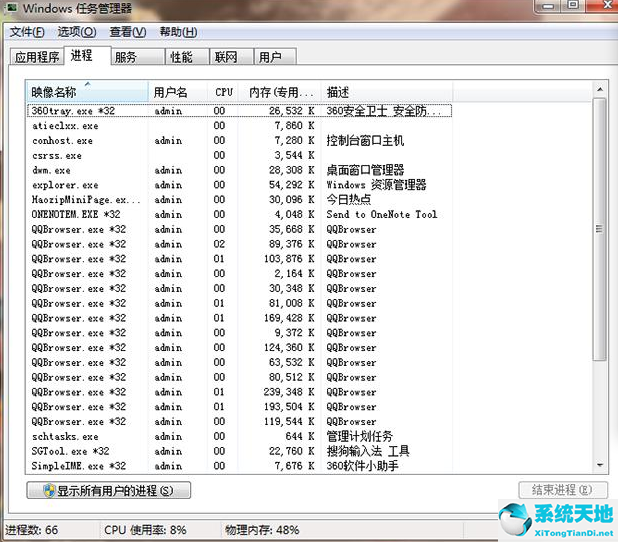Select QQBrowser process using 239,348 K
The height and width of the screenshot is (542, 618).
click(240, 392)
